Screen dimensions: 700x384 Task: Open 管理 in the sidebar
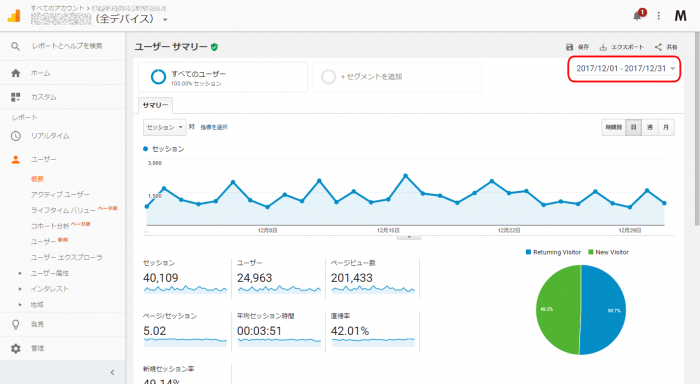[x=38, y=348]
